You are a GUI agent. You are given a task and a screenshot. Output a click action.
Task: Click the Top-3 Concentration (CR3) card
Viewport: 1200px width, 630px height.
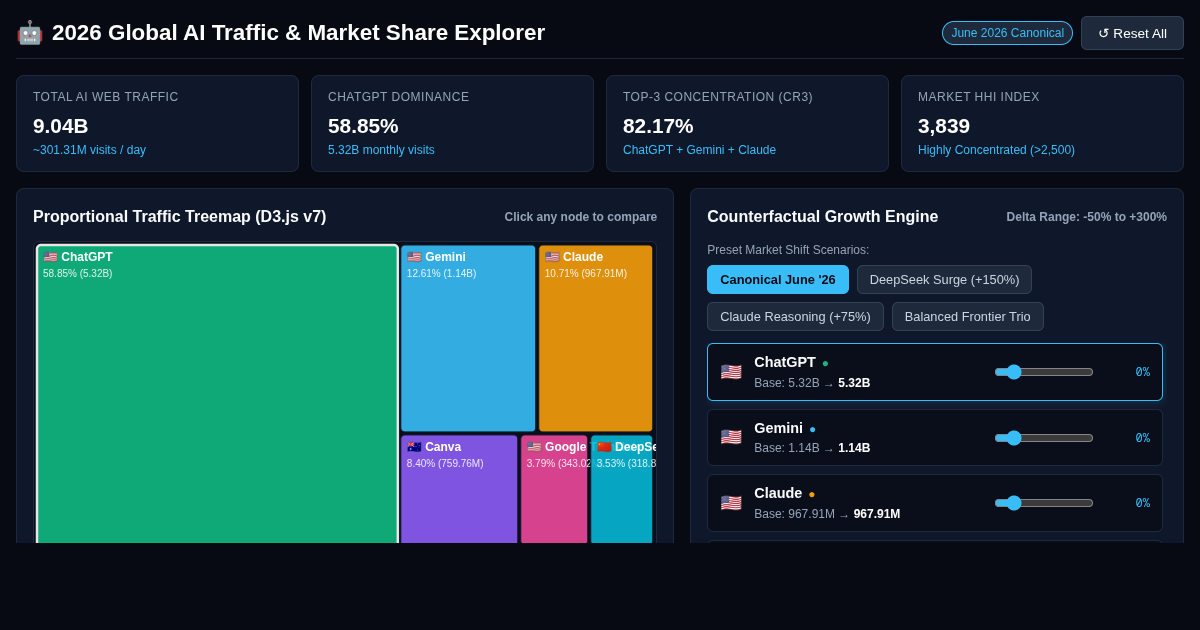[747, 124]
